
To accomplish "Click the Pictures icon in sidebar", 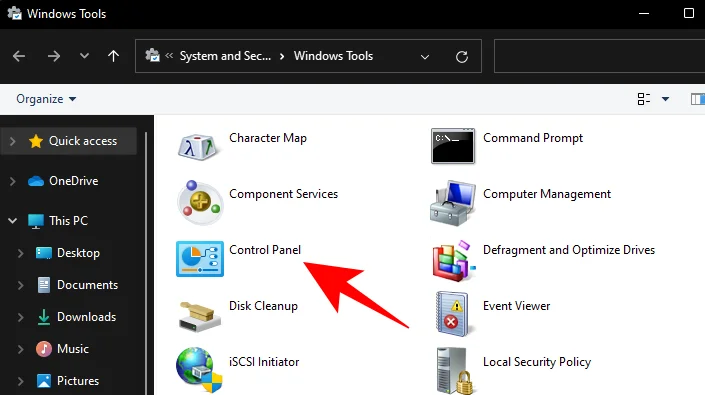I will [x=44, y=381].
